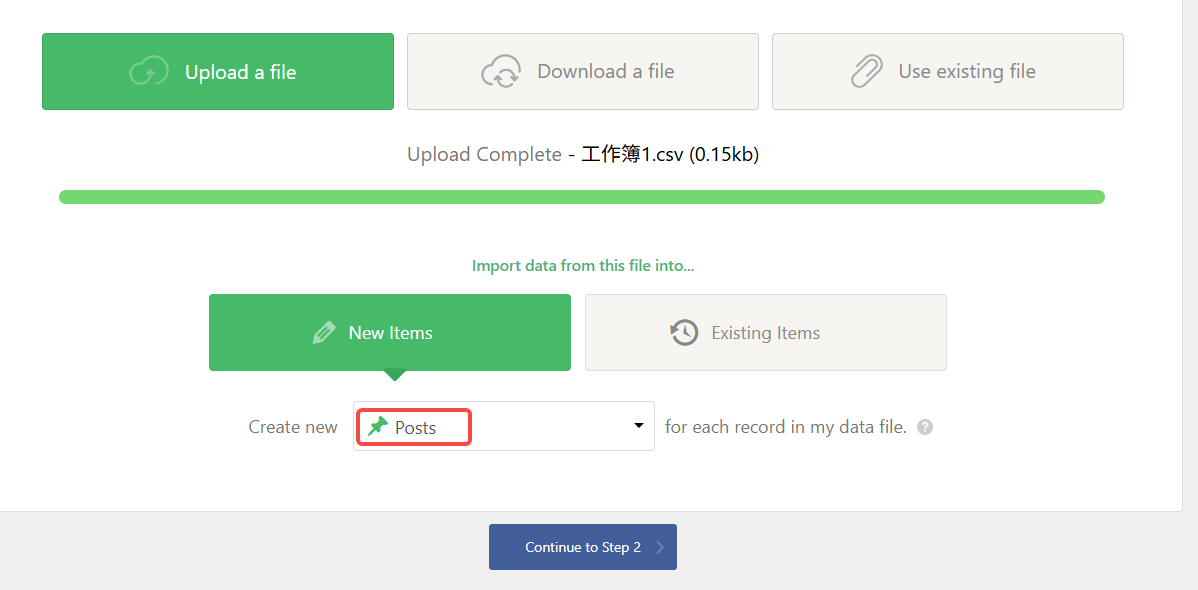This screenshot has width=1198, height=590.
Task: Click the green upload progress bar
Action: 581,197
